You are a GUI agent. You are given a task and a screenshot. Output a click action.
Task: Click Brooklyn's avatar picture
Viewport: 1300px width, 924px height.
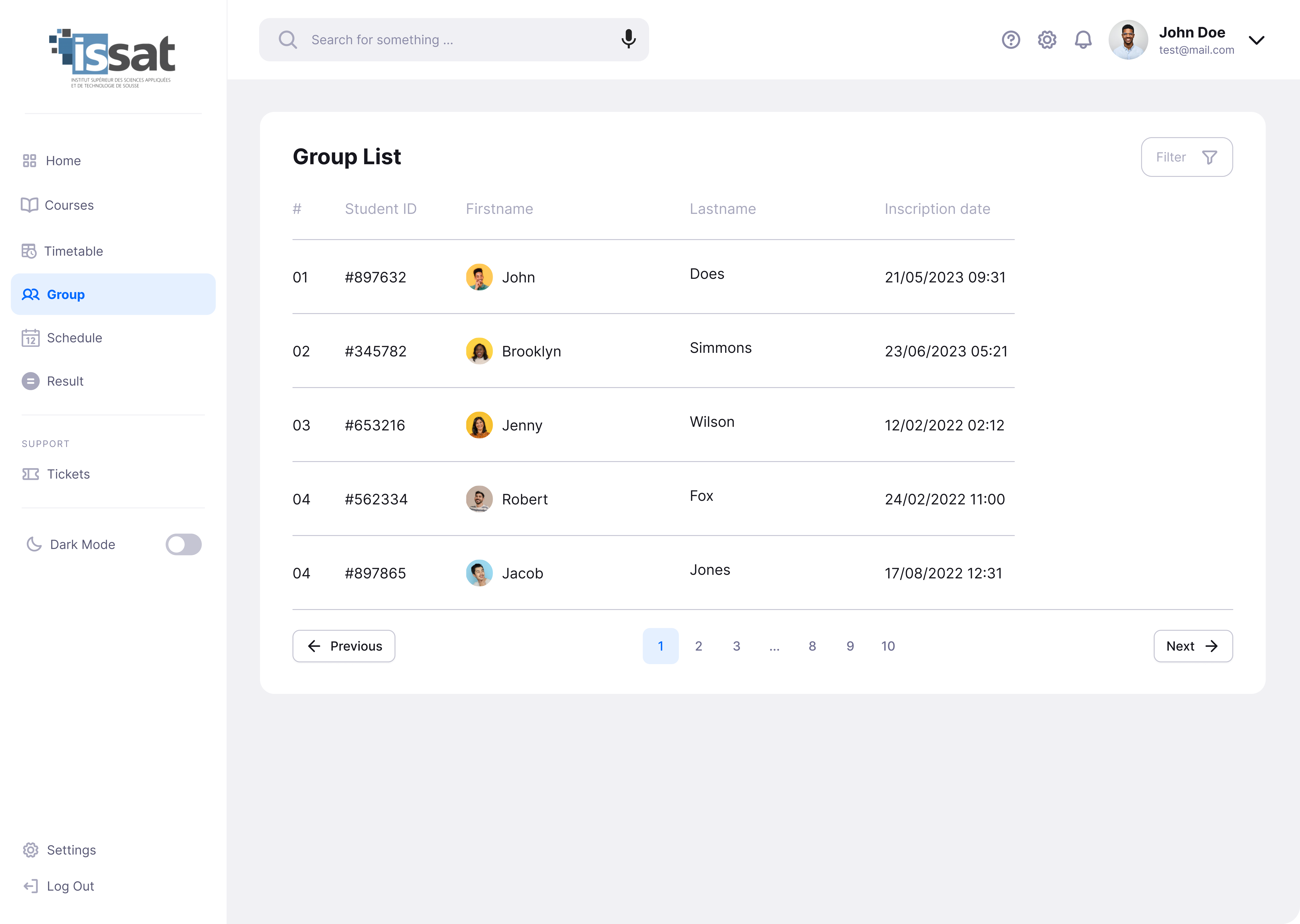pyautogui.click(x=479, y=351)
